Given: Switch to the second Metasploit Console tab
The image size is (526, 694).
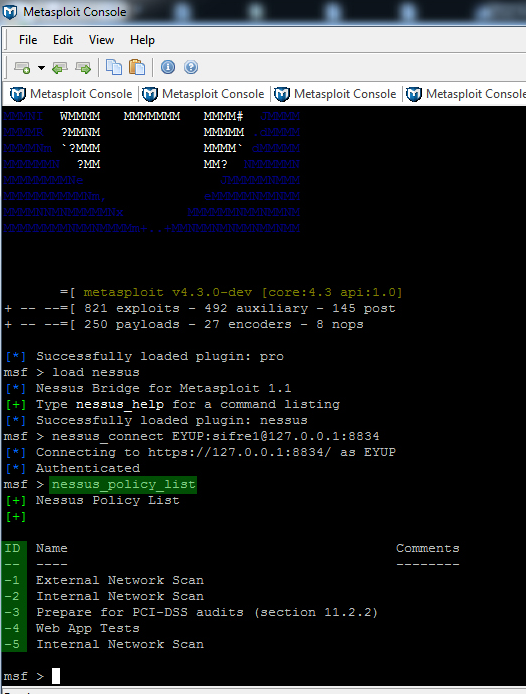Looking at the screenshot, I should [203, 94].
